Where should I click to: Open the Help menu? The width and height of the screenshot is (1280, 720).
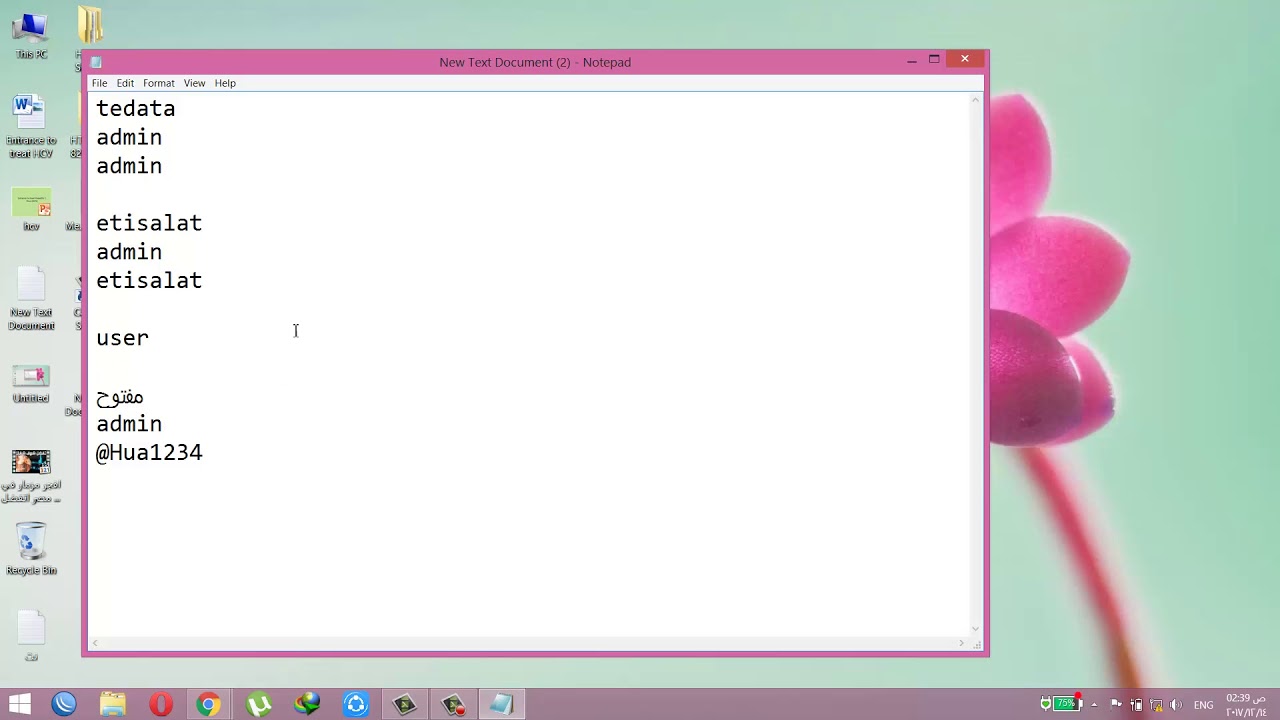coord(225,83)
